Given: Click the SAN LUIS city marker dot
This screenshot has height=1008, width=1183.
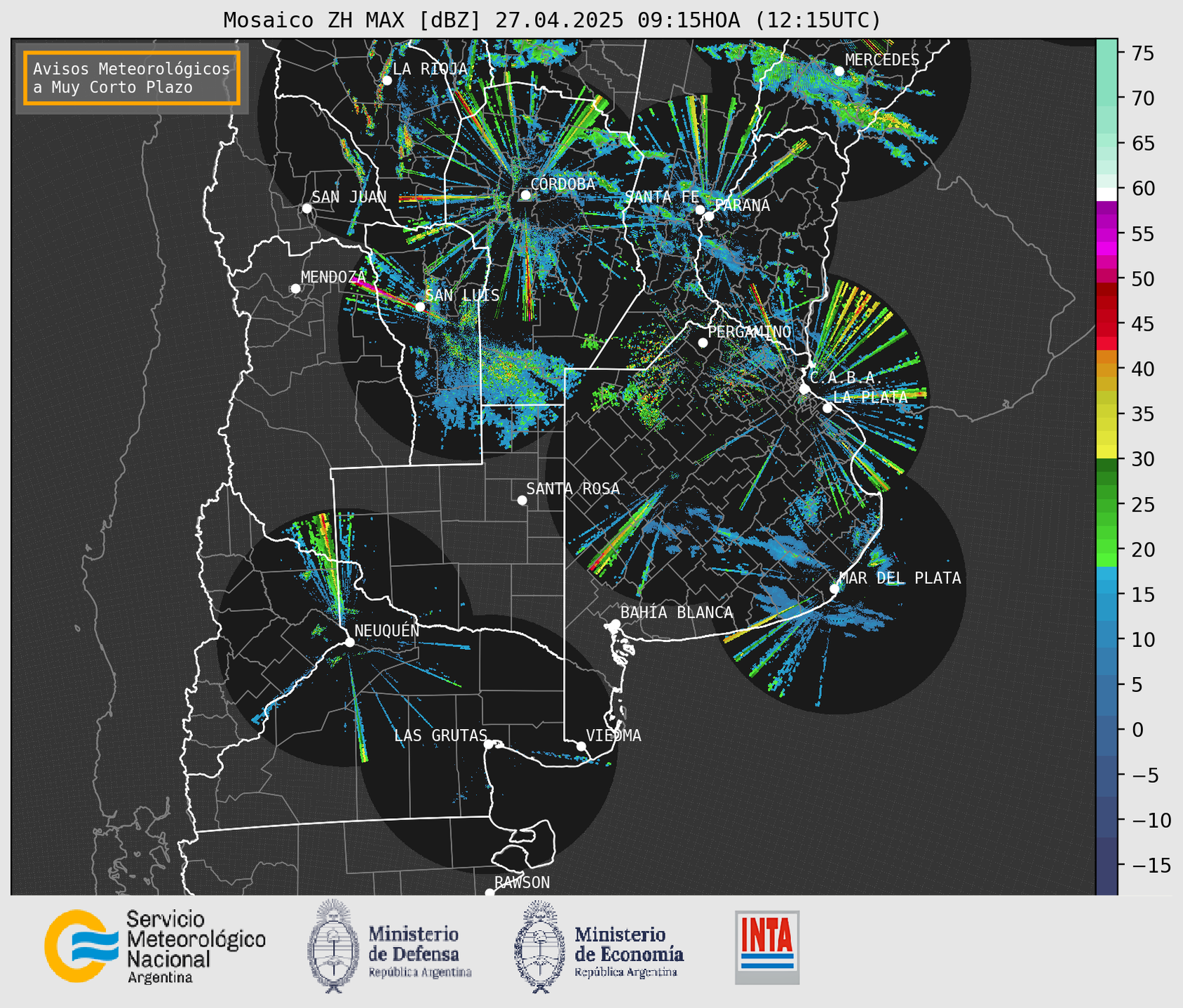Looking at the screenshot, I should pyautogui.click(x=420, y=306).
